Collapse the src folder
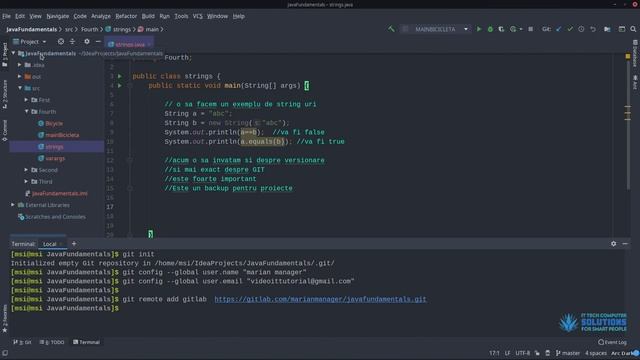This screenshot has height=360, width=640. point(20,88)
